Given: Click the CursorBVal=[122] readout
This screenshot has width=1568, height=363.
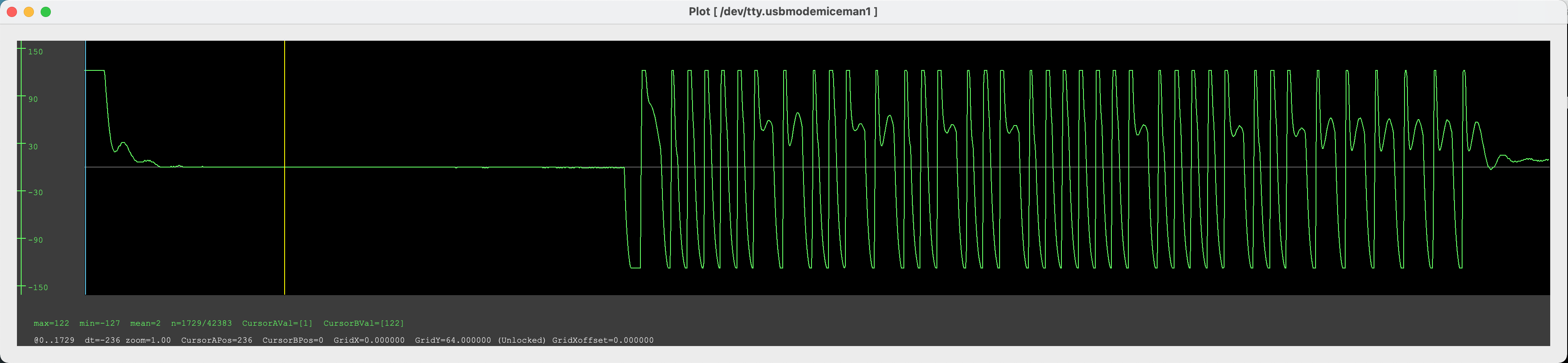Looking at the screenshot, I should click(363, 324).
